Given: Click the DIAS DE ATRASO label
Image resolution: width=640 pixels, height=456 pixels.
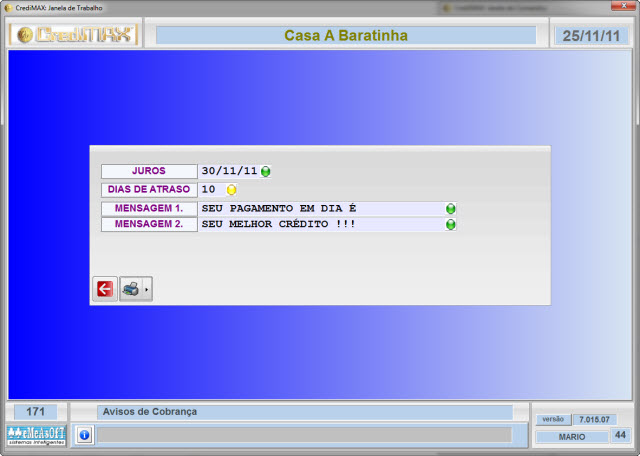Looking at the screenshot, I should tap(148, 189).
